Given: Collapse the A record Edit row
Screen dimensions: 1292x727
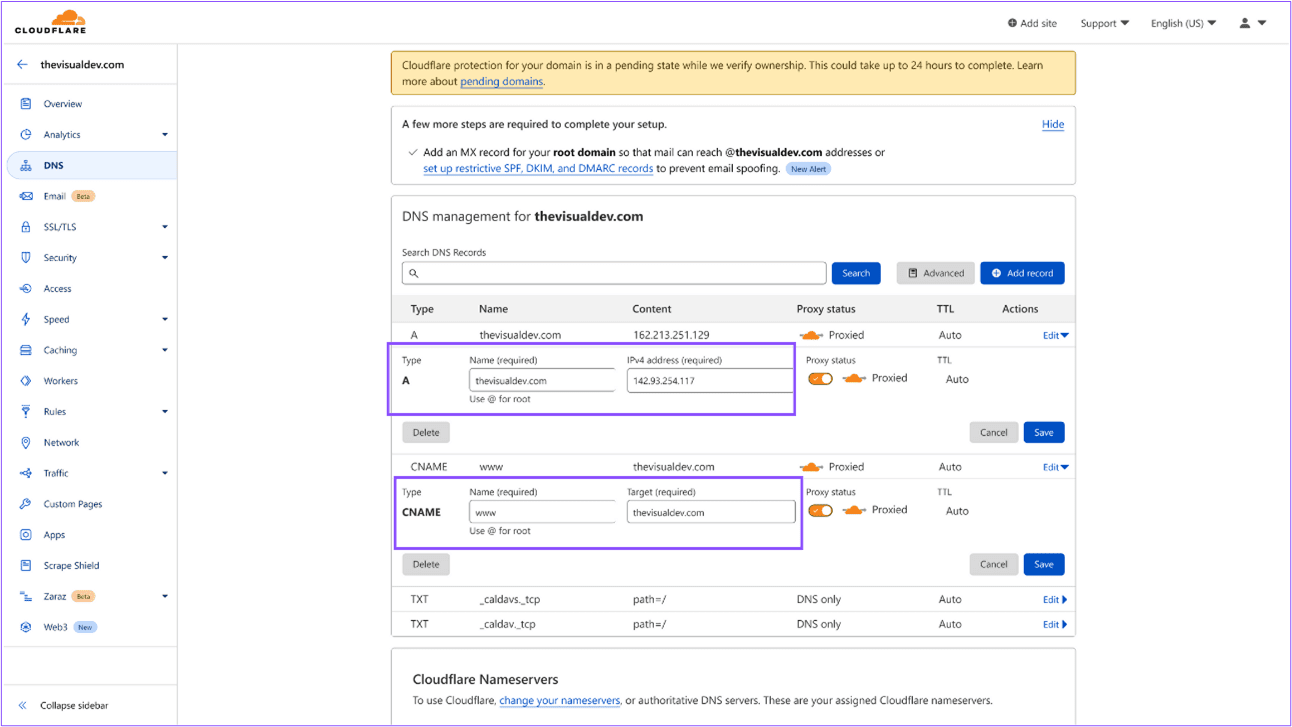Looking at the screenshot, I should click(x=1056, y=336).
